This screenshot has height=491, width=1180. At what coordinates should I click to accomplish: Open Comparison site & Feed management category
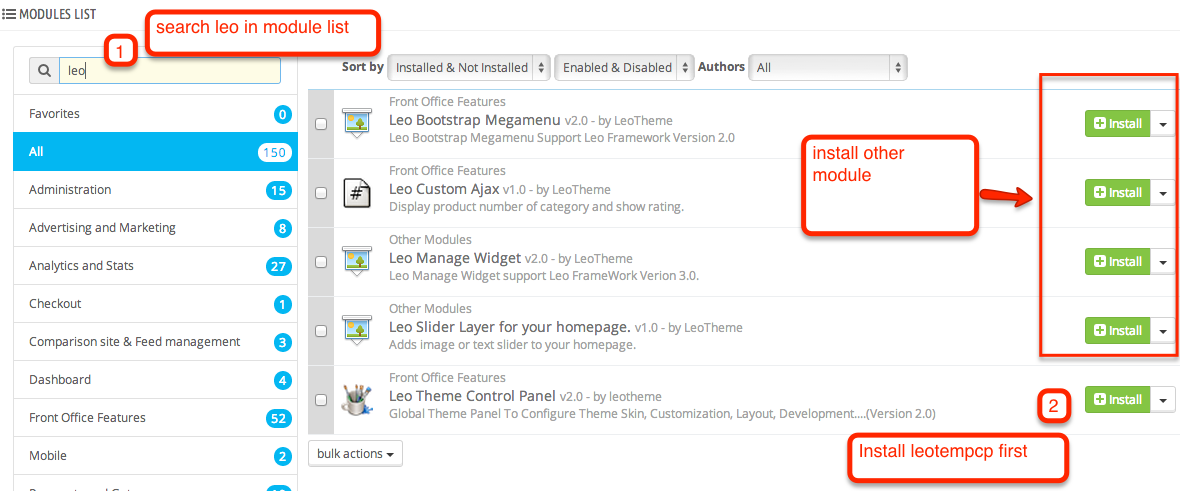[156, 342]
